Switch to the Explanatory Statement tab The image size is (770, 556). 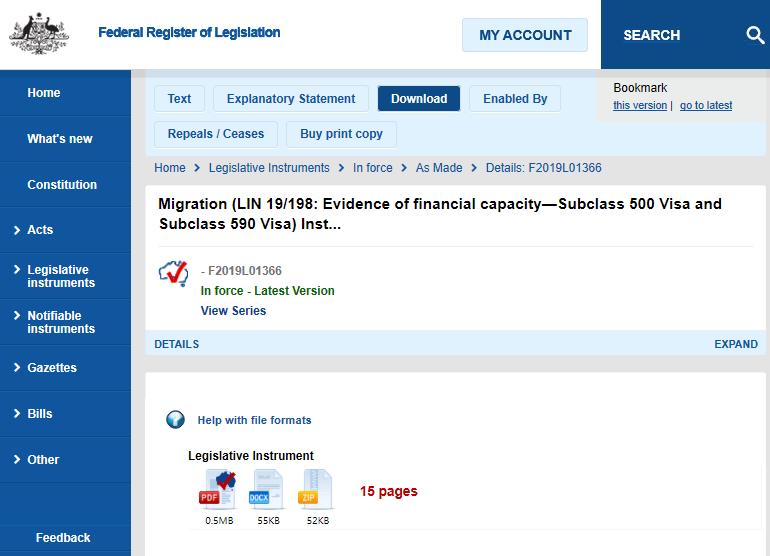click(291, 99)
